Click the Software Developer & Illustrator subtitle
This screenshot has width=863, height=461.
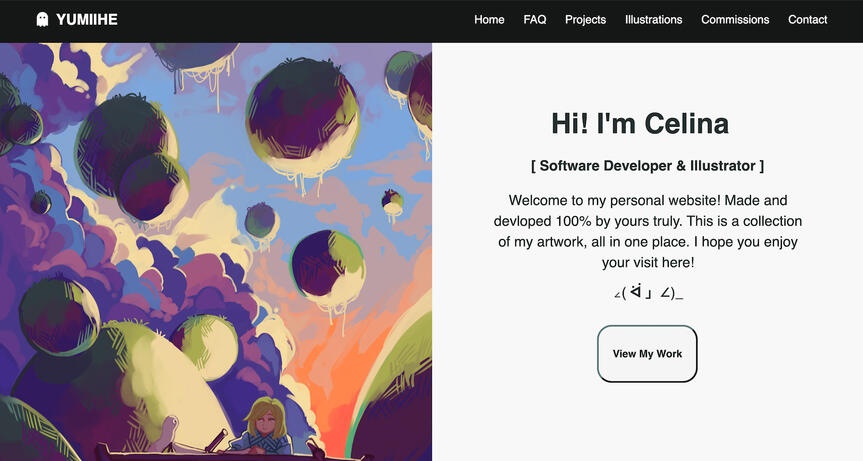(647, 166)
